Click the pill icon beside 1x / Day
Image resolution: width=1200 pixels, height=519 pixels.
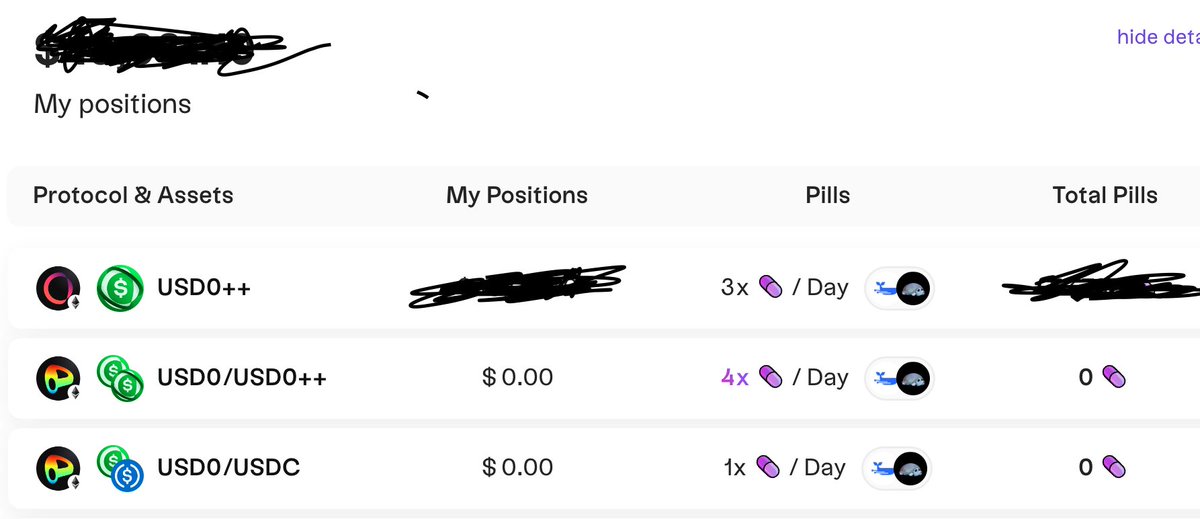point(767,467)
